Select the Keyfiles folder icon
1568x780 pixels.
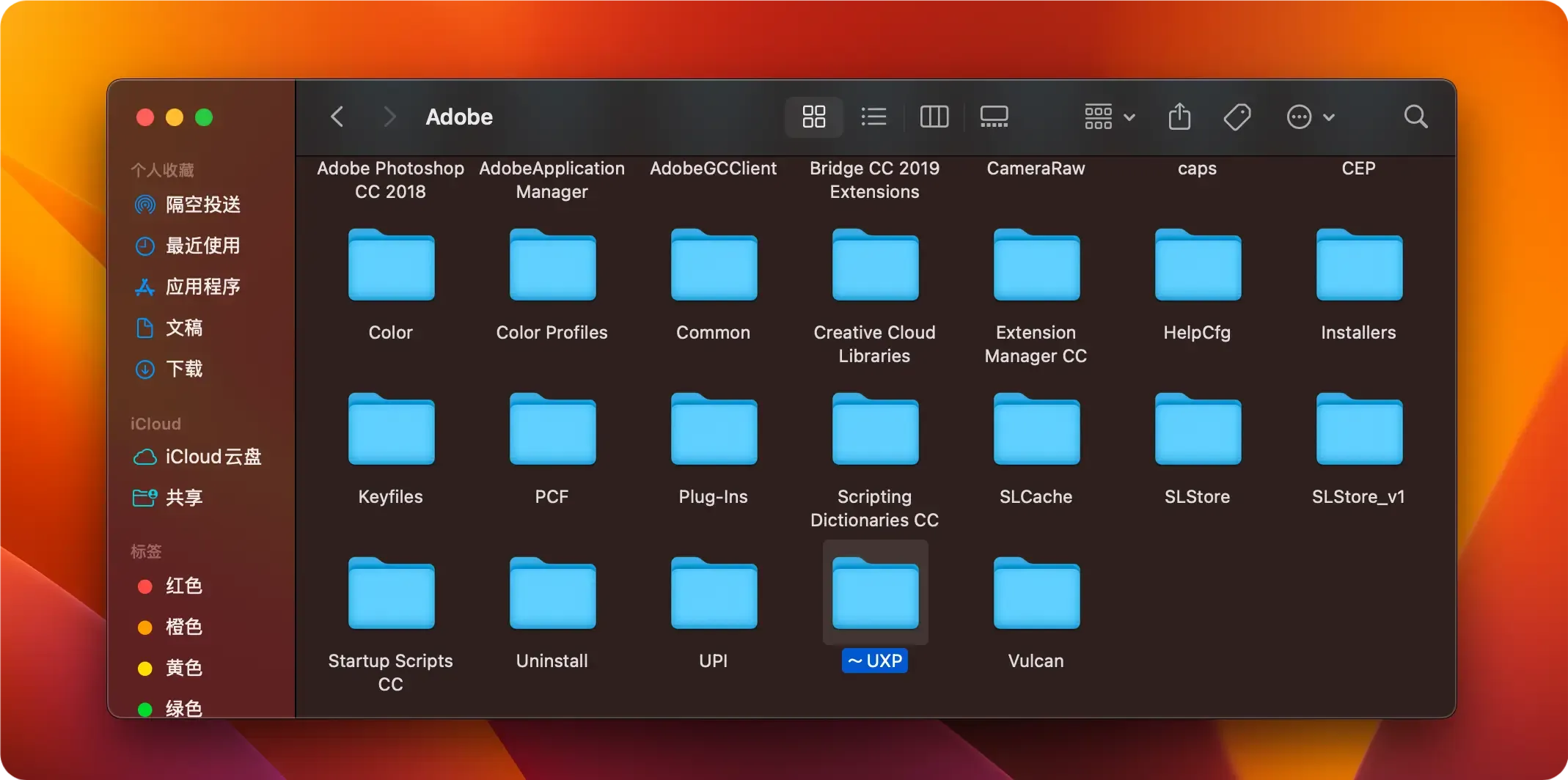click(391, 429)
